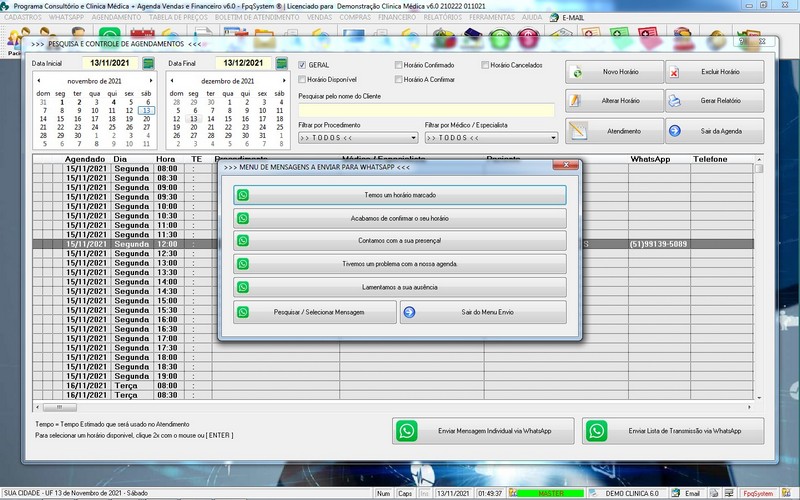Send 'Tivemos um problema com a nossa agenda' message

pos(399,264)
